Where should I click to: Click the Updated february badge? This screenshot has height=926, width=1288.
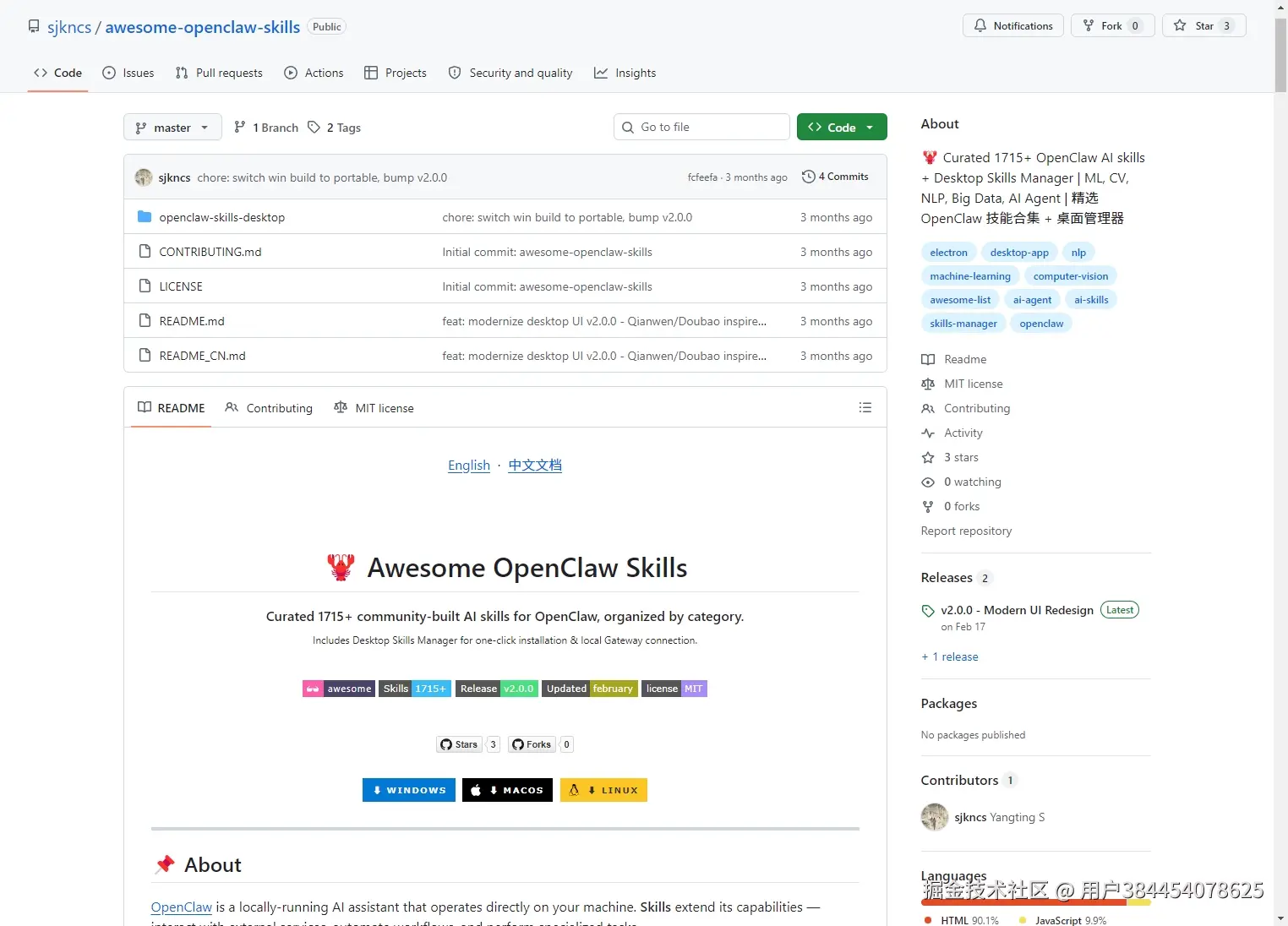click(590, 689)
